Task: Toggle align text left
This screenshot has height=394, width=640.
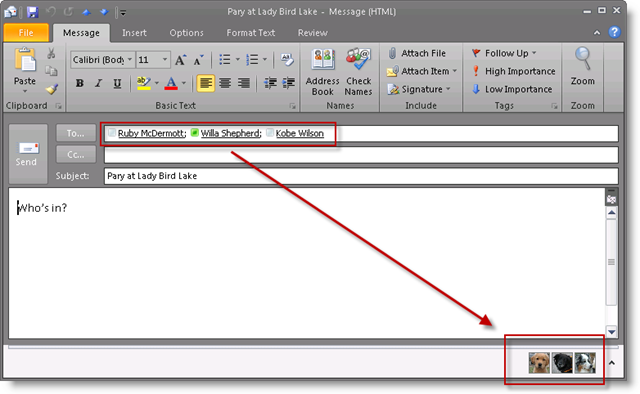Action: click(x=206, y=83)
